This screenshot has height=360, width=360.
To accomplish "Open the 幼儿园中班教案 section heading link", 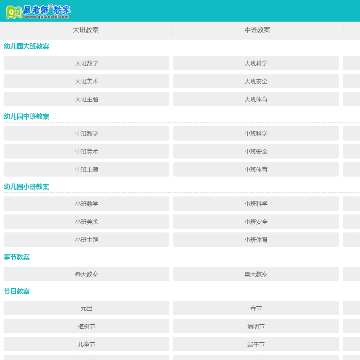I will (26, 116).
